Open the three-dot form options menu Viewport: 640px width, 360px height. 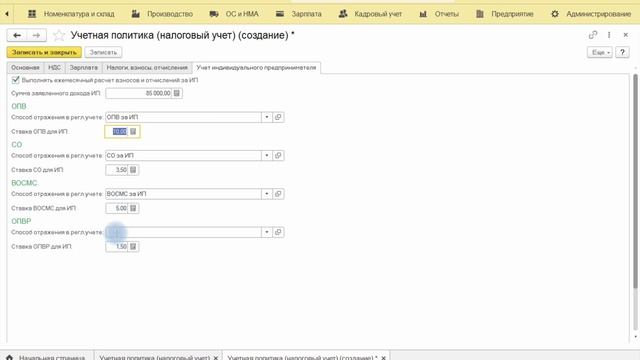point(609,35)
